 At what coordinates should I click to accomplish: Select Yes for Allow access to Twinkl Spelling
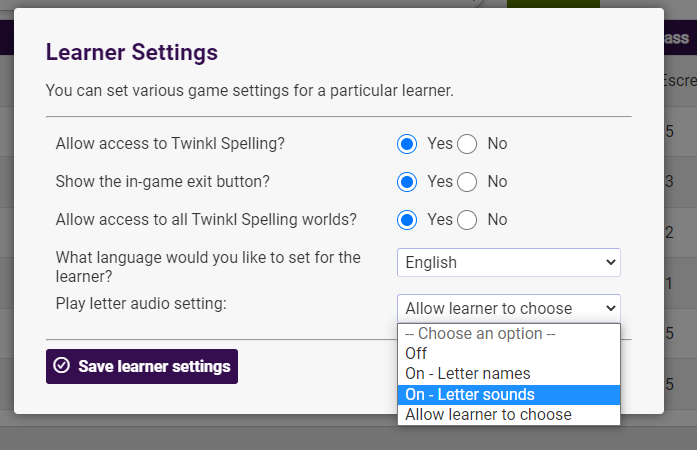(x=407, y=144)
